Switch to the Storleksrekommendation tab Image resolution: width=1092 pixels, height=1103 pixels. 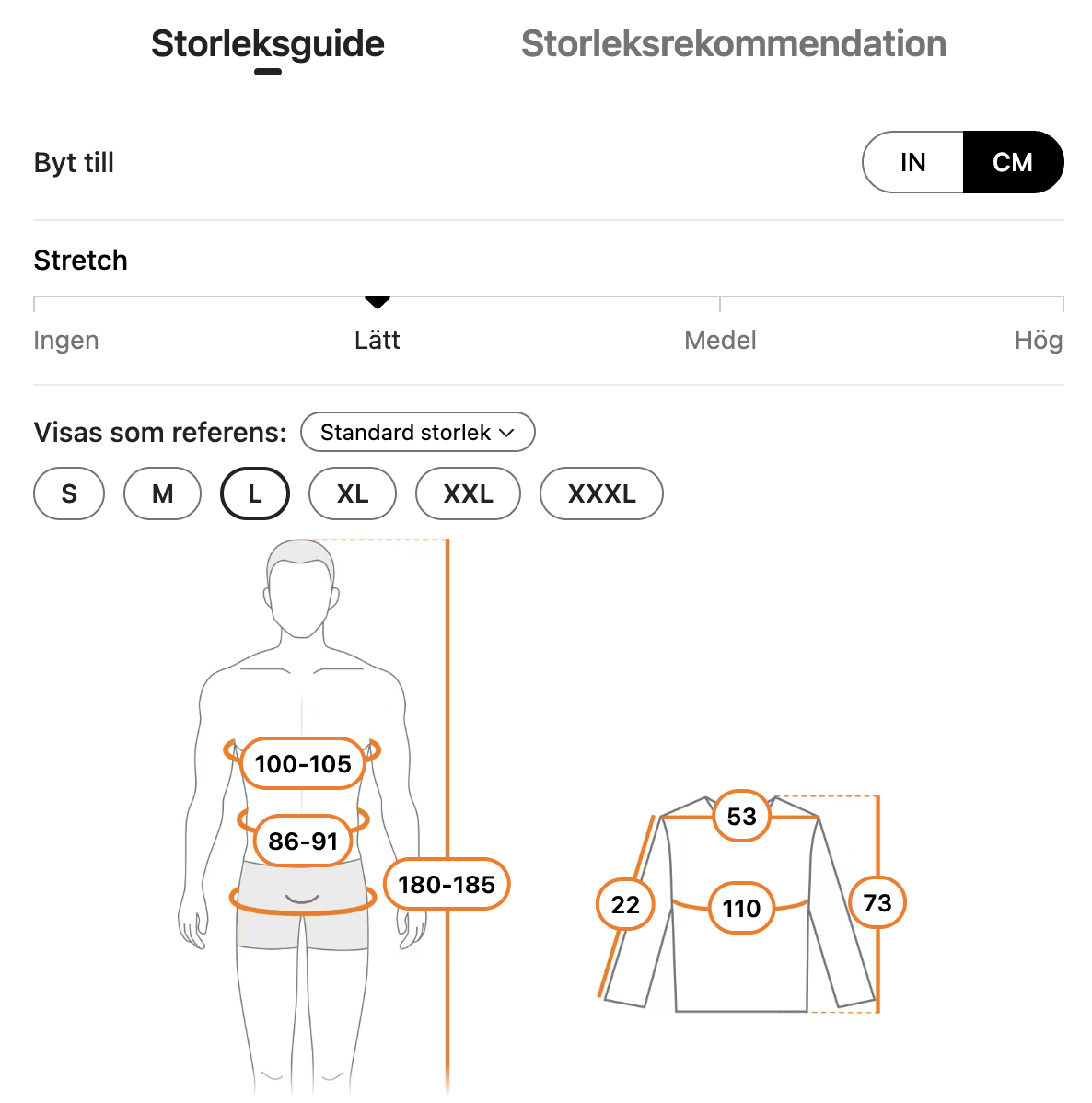click(x=733, y=43)
